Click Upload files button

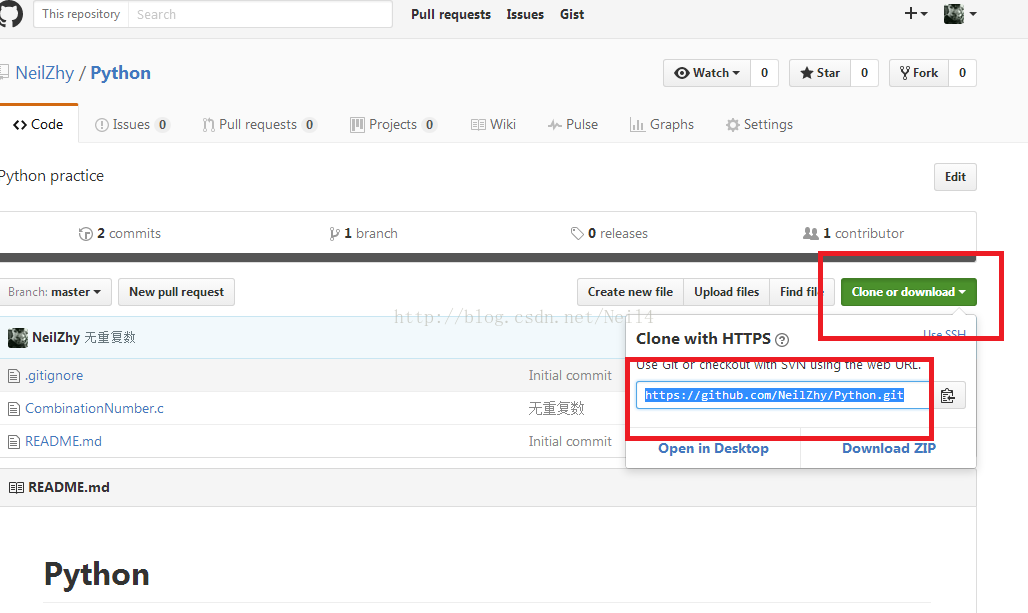pos(726,292)
